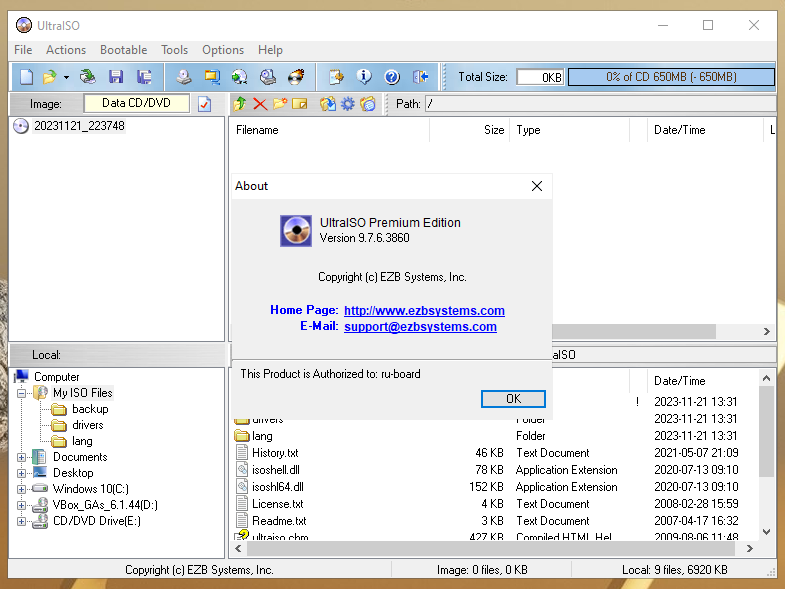Screen dimensions: 785x589
Task: Click the Open file toolbar icon
Action: [x=50, y=77]
